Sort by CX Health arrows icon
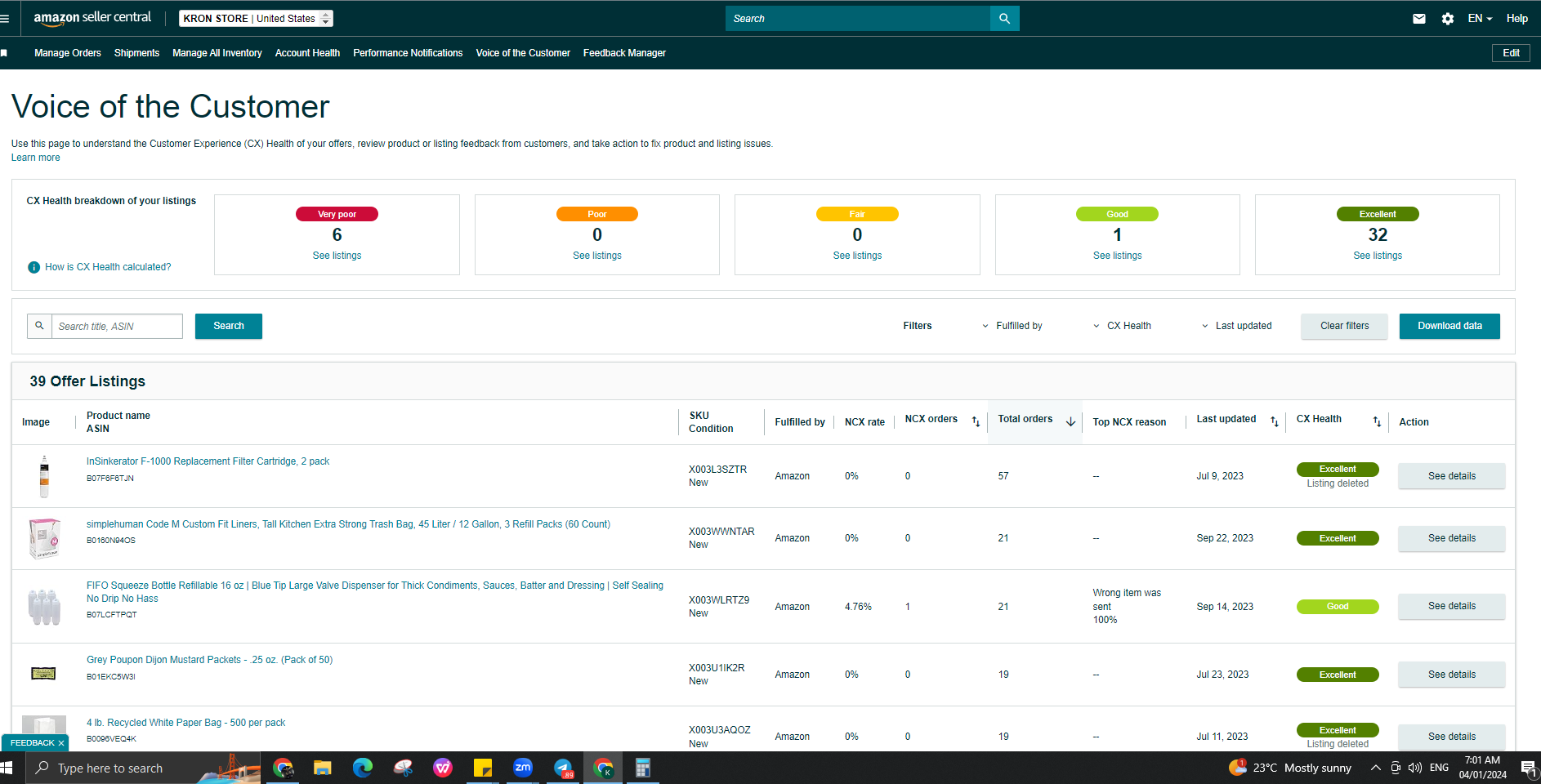The width and height of the screenshot is (1541, 784). coord(1377,421)
